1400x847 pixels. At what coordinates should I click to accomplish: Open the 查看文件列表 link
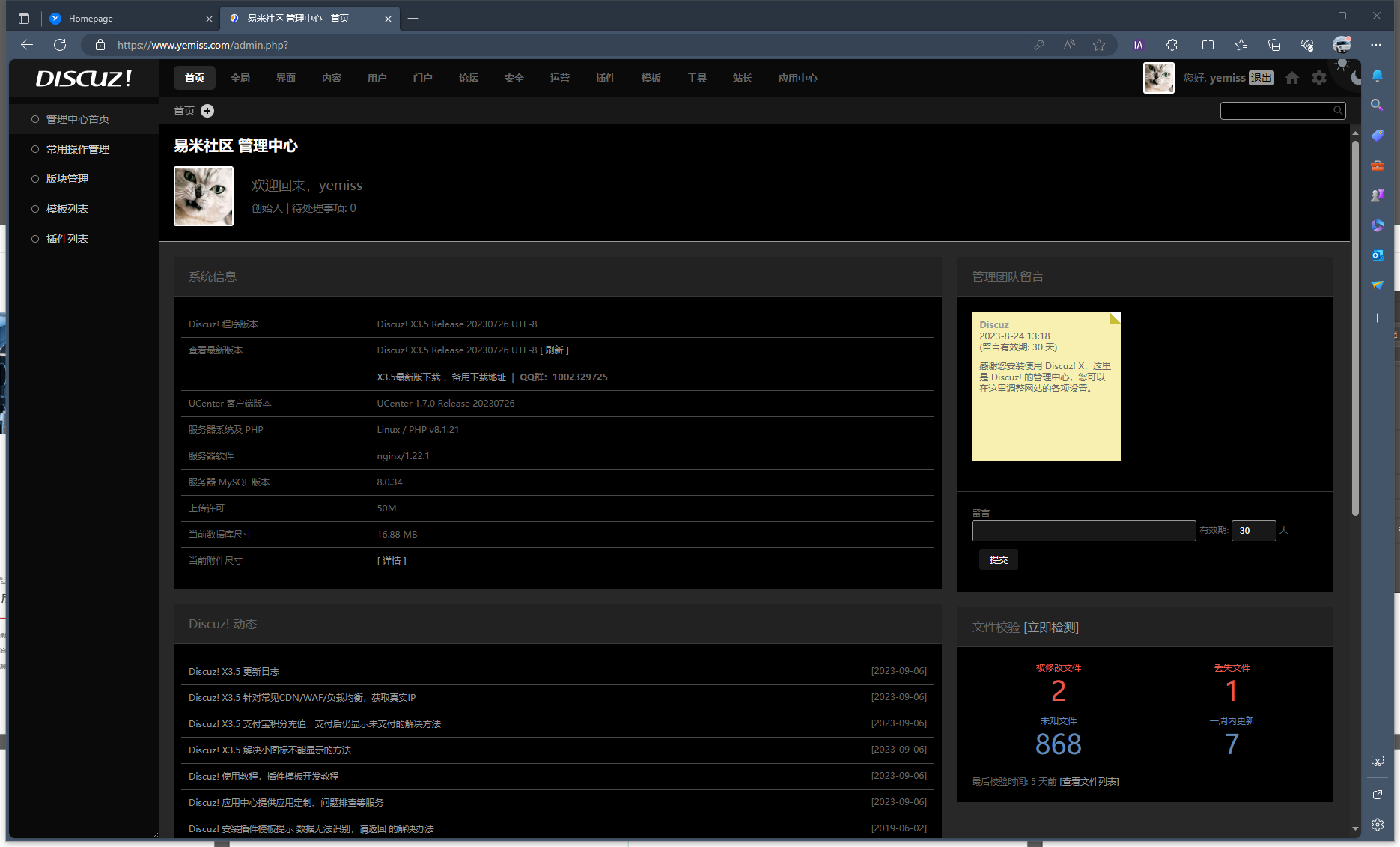(1089, 782)
